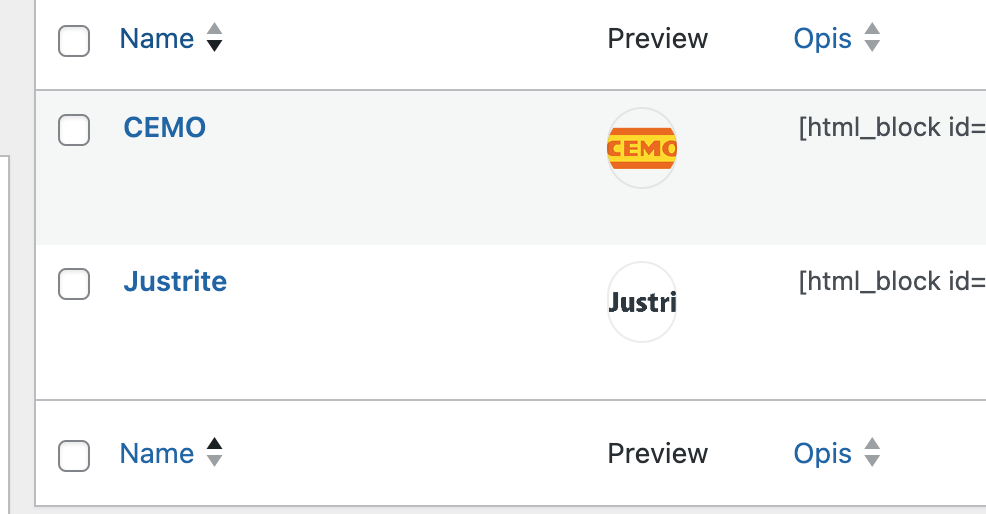Tick the checkbox for the Justrite row
Screen dimensions: 986x514
point(74,283)
